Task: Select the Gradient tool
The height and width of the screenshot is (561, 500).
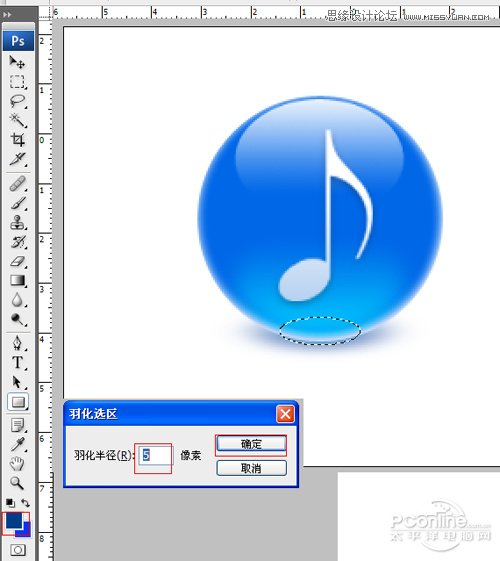Action: (x=17, y=280)
